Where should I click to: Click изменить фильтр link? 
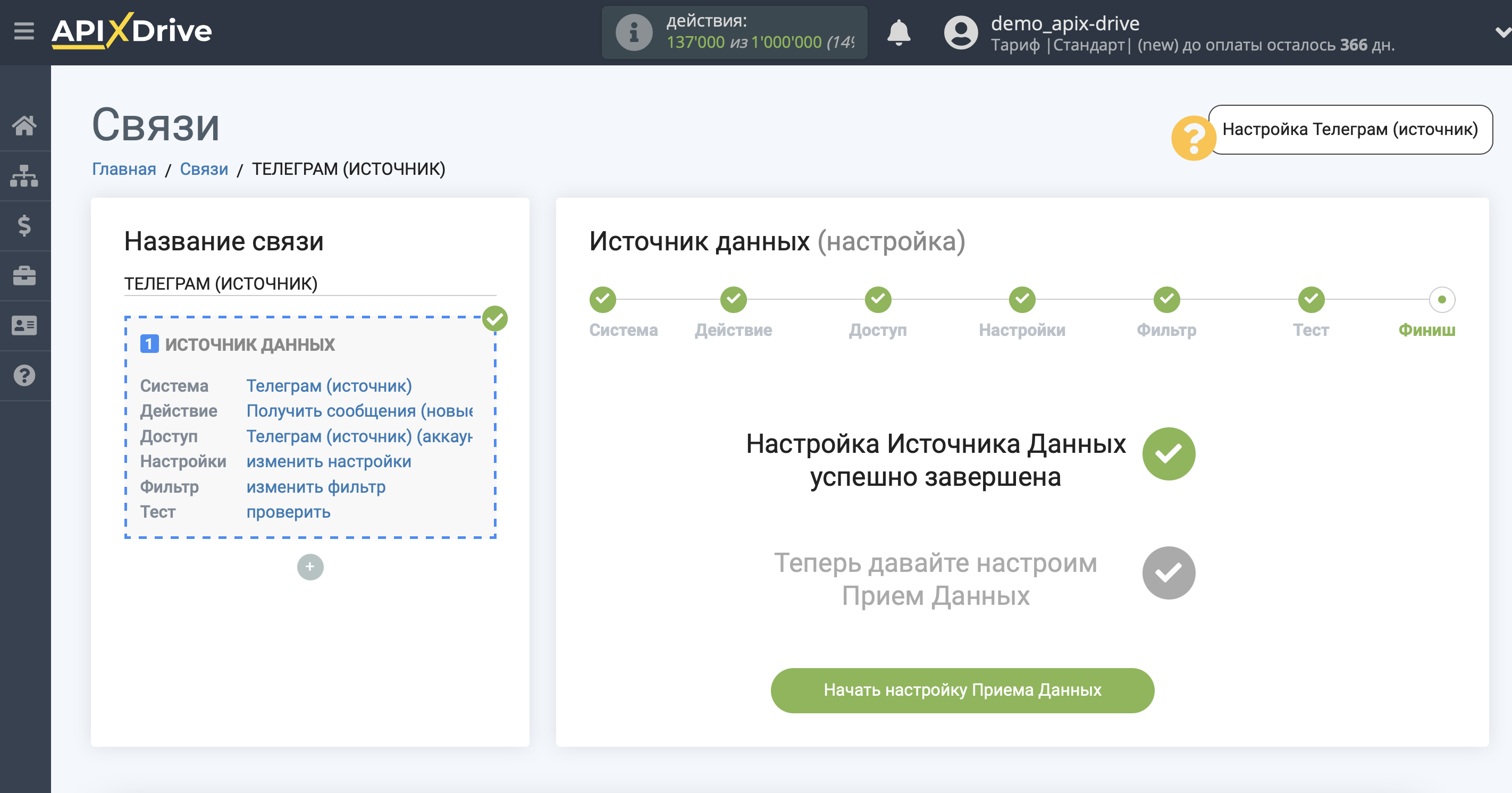coord(316,487)
